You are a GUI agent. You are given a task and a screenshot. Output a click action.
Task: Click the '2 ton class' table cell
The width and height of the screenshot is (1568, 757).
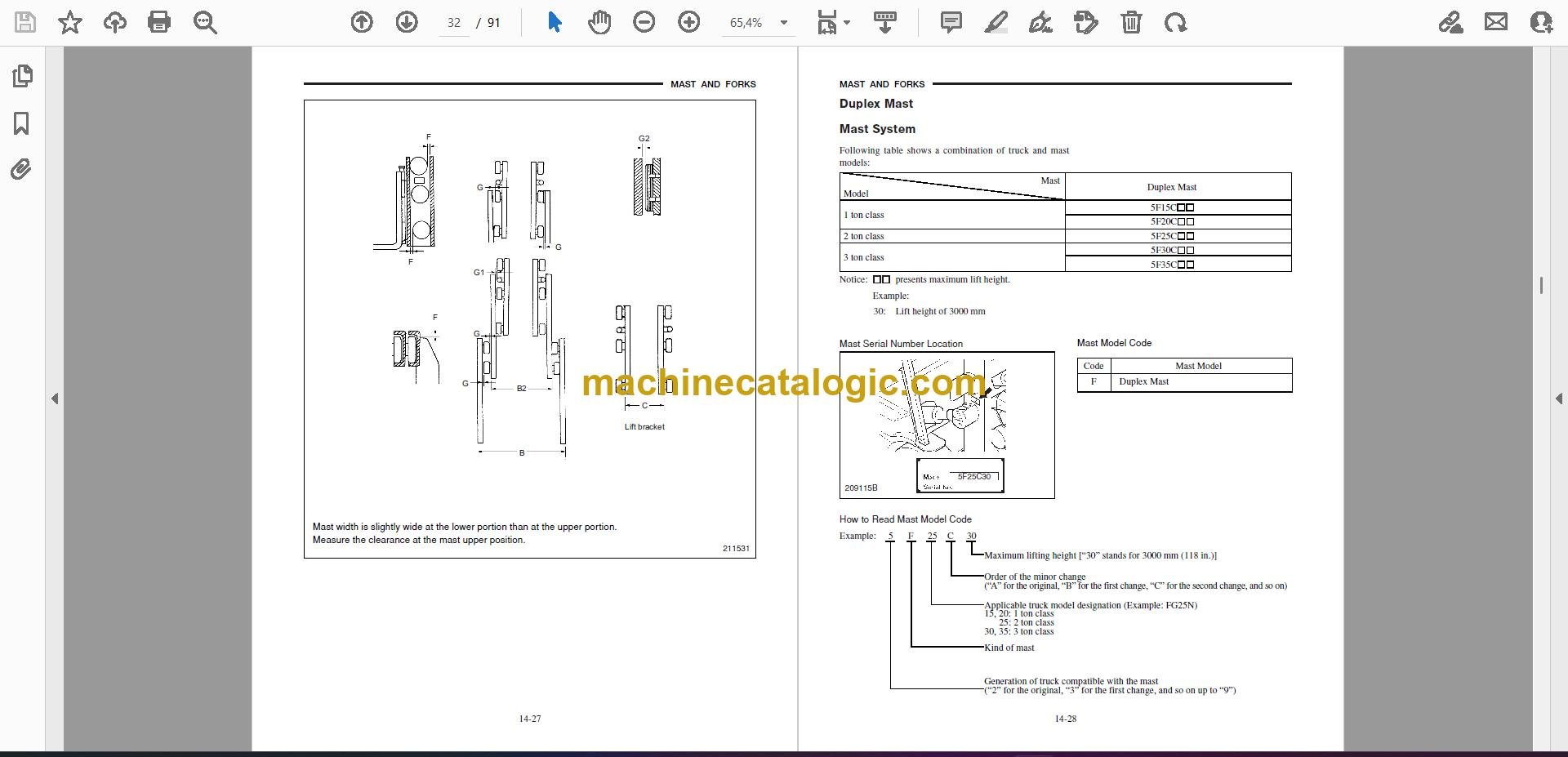[952, 236]
